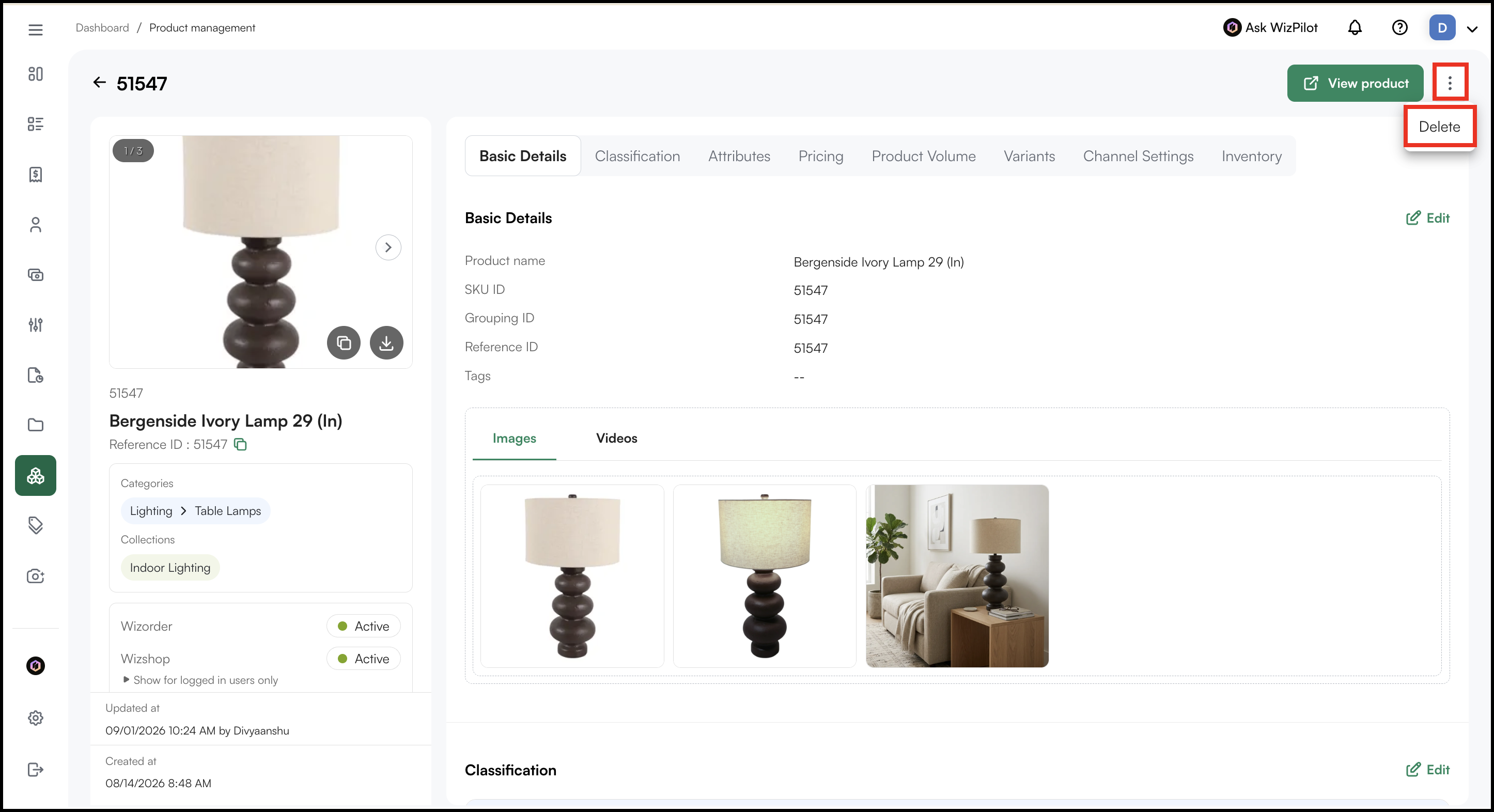This screenshot has width=1494, height=812.
Task: Show next product image in carousel
Action: (388, 247)
